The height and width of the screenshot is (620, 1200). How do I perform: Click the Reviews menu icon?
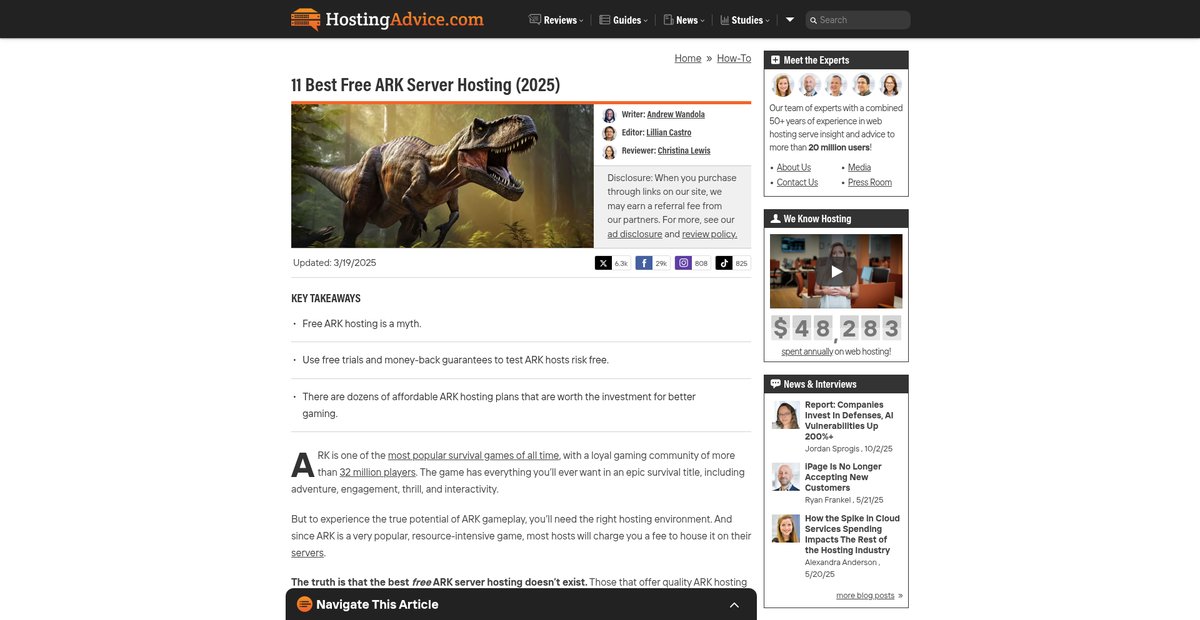(x=535, y=20)
